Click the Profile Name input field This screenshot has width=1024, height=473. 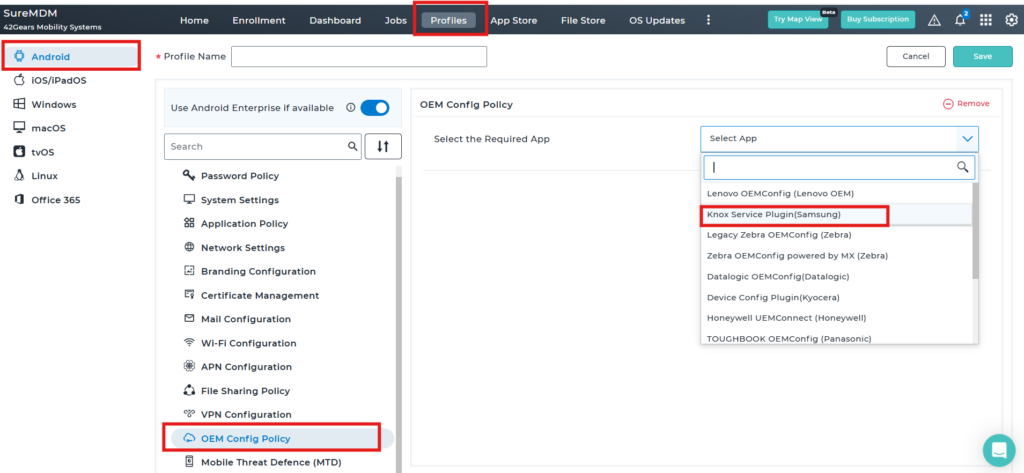[359, 56]
